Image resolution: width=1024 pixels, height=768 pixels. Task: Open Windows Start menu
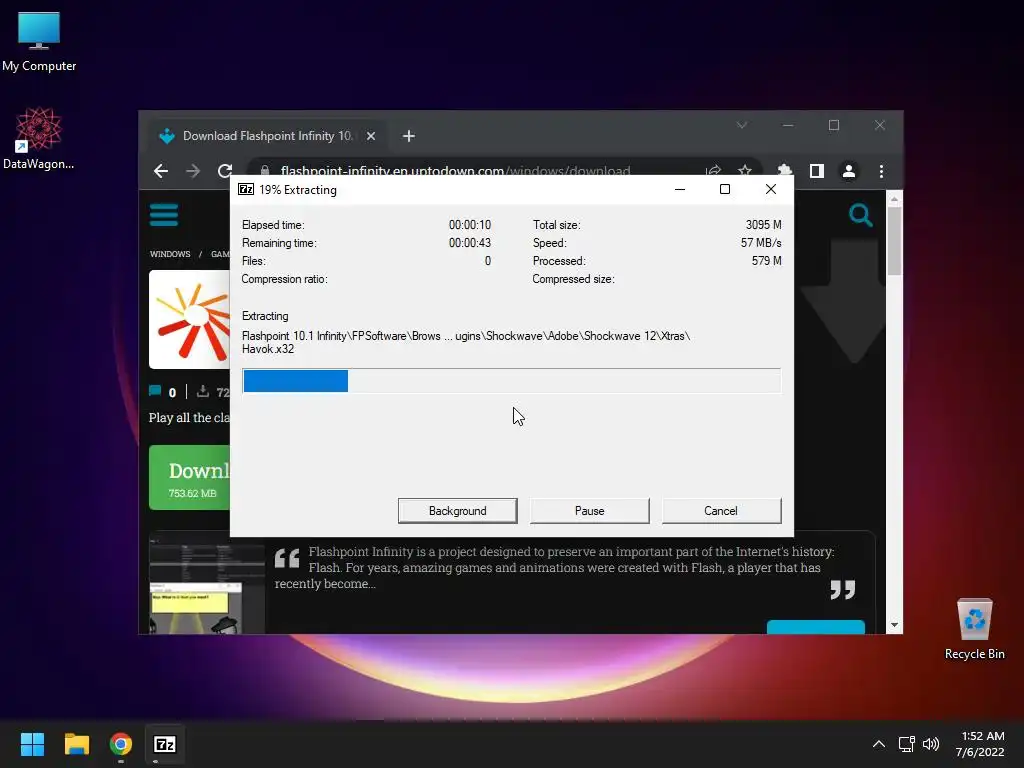pos(32,744)
